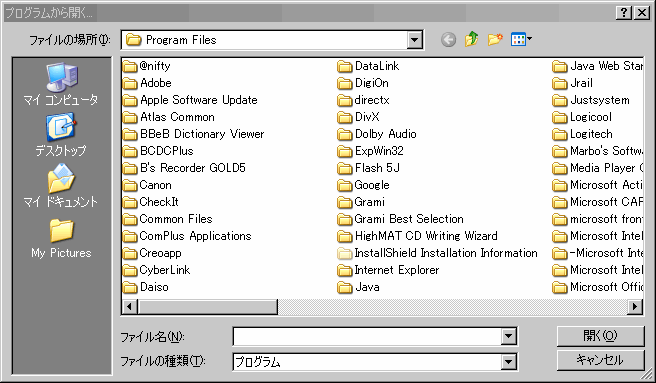Open マイ ドキュメント in places bar
The image size is (656, 383).
tap(61, 185)
